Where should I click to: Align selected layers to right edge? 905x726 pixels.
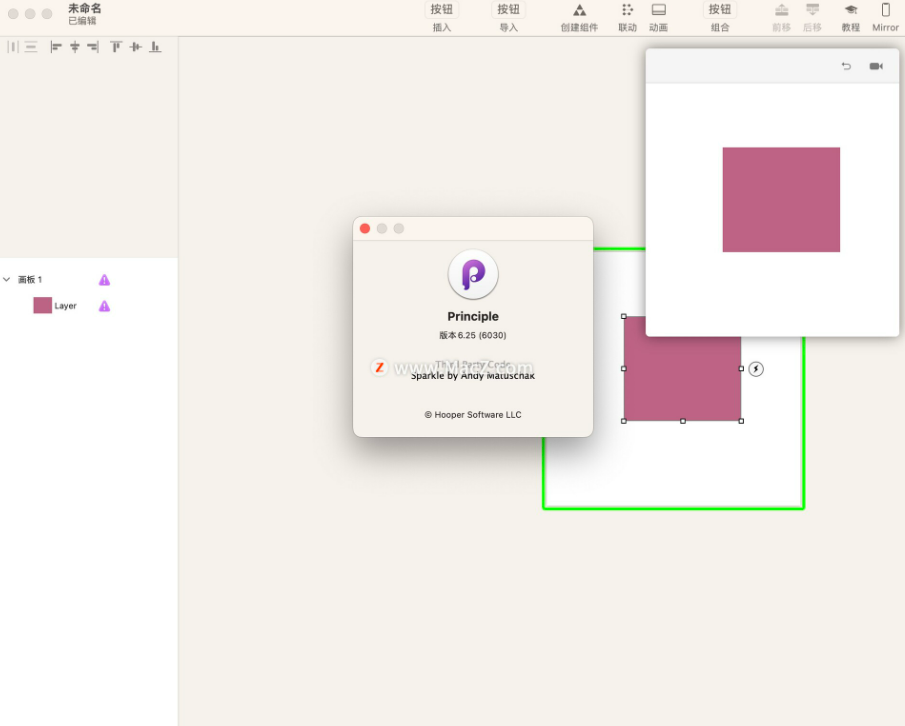point(93,47)
